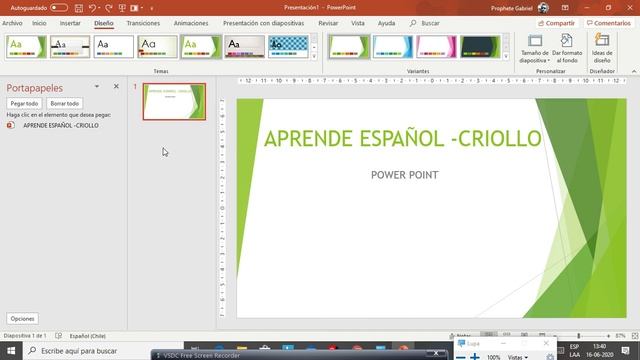
Task: Open the Windows Start menu
Action: pos(11,351)
